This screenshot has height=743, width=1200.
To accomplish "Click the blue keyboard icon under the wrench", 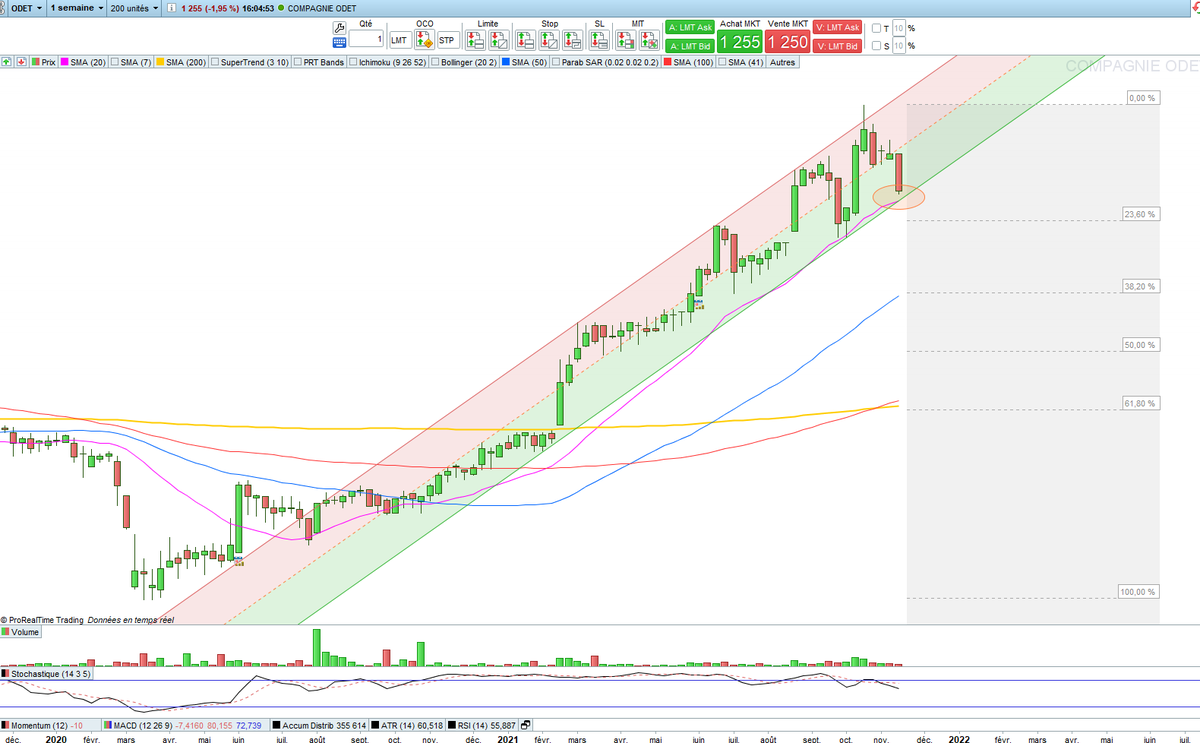I will click(339, 42).
